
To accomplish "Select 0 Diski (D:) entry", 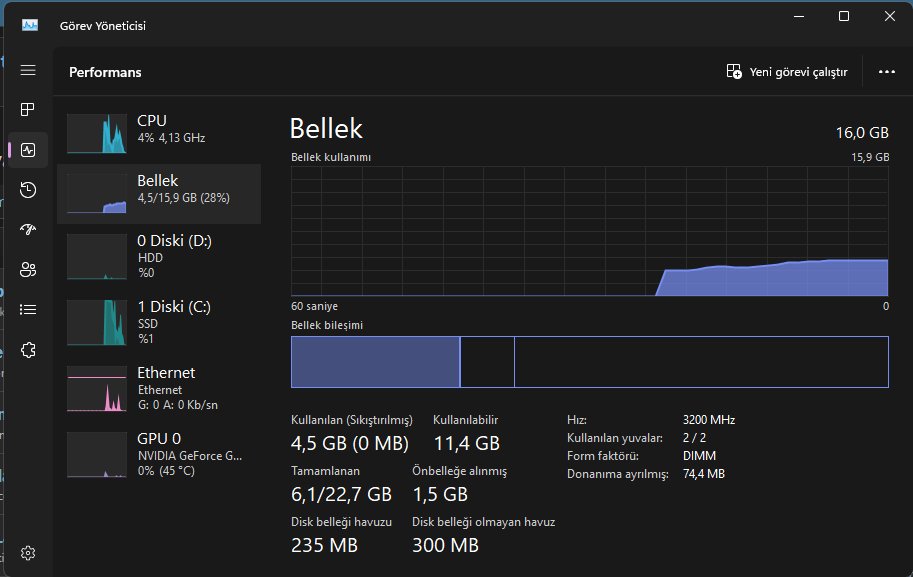I will (159, 256).
